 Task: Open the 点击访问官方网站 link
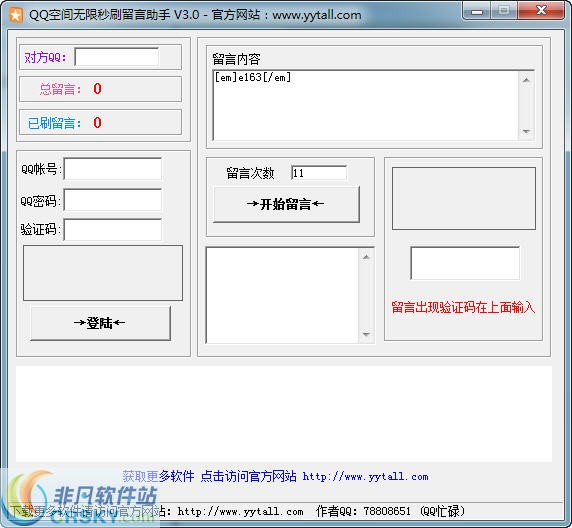pyautogui.click(x=248, y=476)
